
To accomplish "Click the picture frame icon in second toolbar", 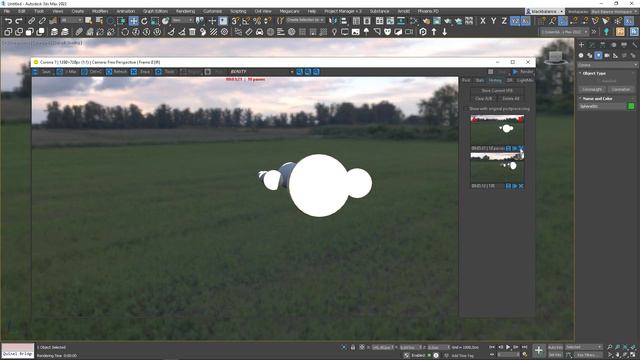I will click(356, 32).
